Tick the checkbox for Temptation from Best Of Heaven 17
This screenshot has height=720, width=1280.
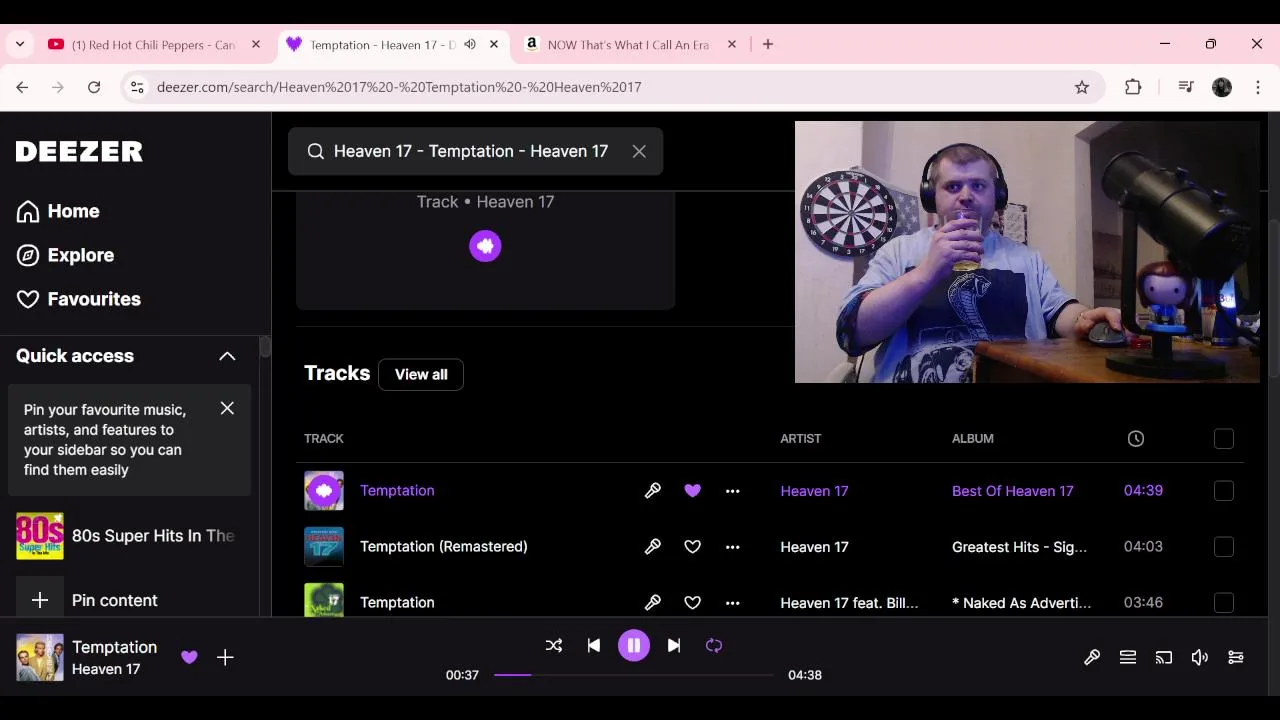click(1224, 491)
